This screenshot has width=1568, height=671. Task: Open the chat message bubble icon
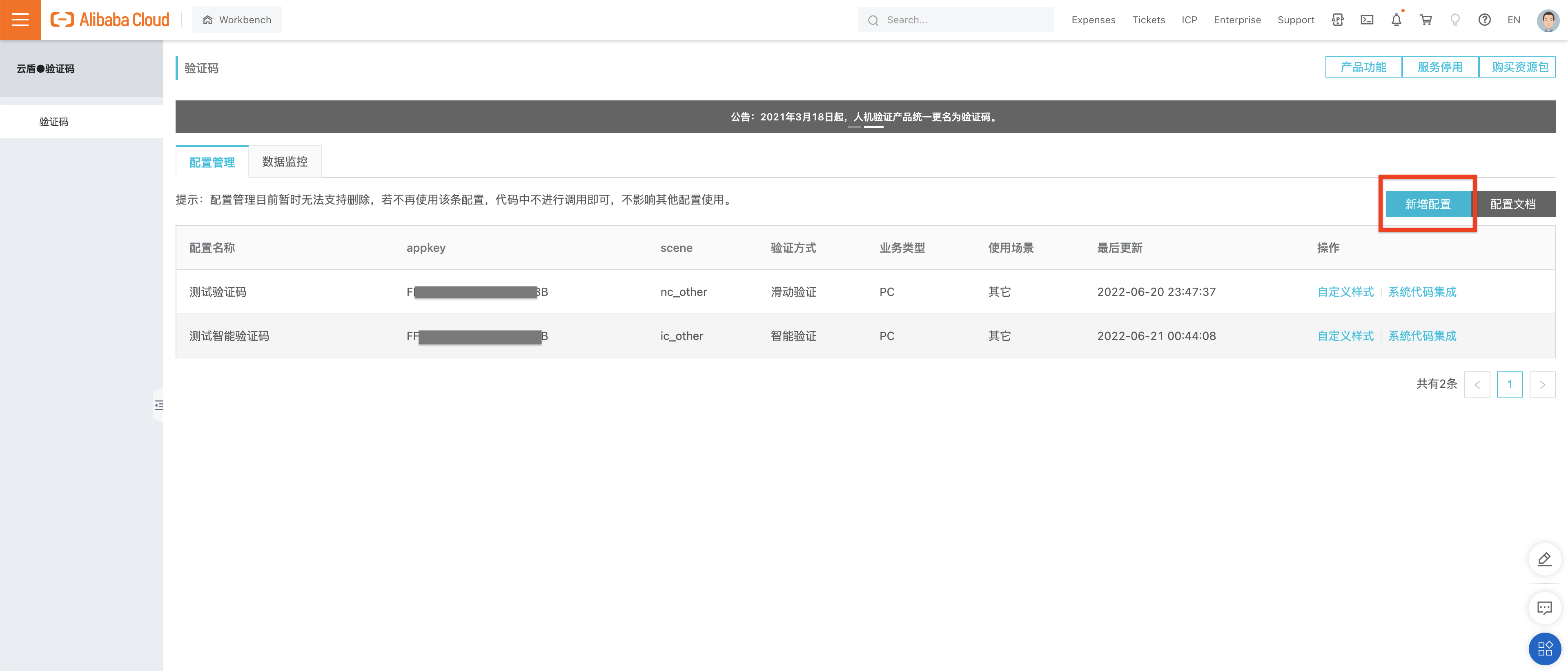[x=1544, y=607]
